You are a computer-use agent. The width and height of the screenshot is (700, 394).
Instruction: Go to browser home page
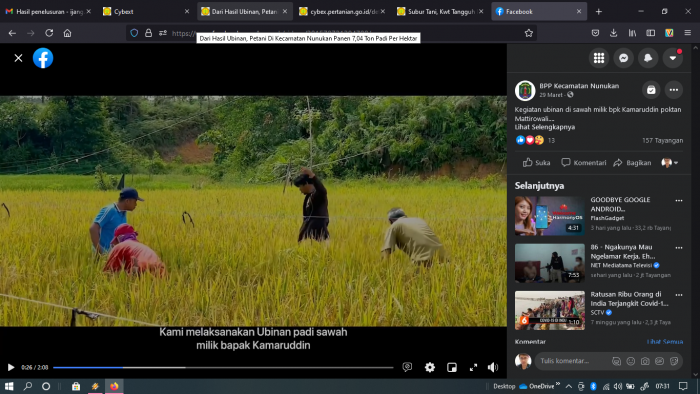click(67, 33)
